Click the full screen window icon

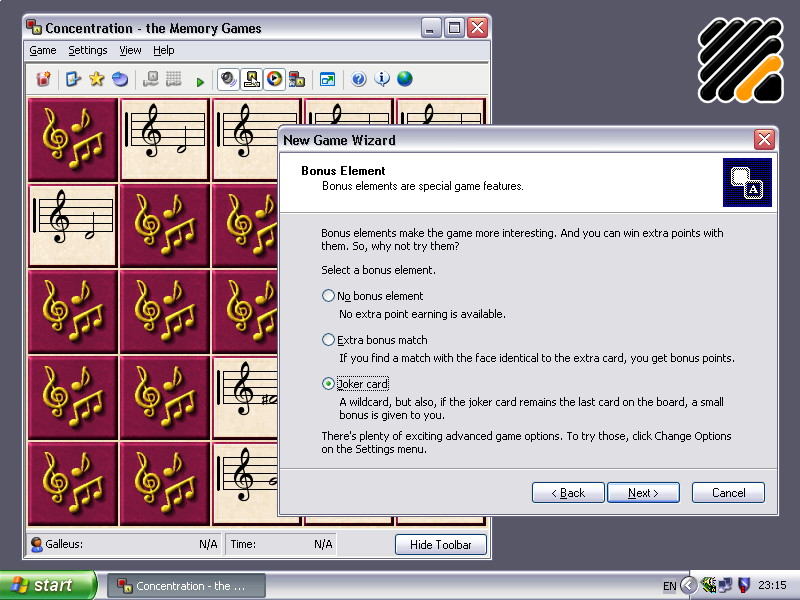(327, 79)
